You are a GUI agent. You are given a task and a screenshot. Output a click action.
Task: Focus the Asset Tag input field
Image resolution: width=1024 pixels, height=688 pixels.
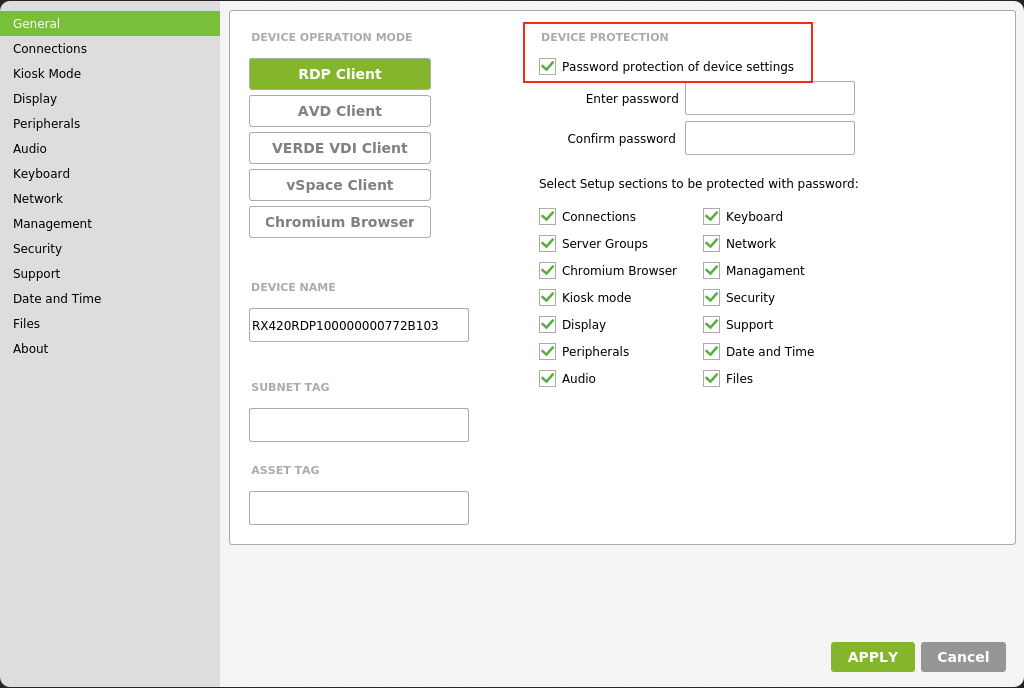[359, 508]
